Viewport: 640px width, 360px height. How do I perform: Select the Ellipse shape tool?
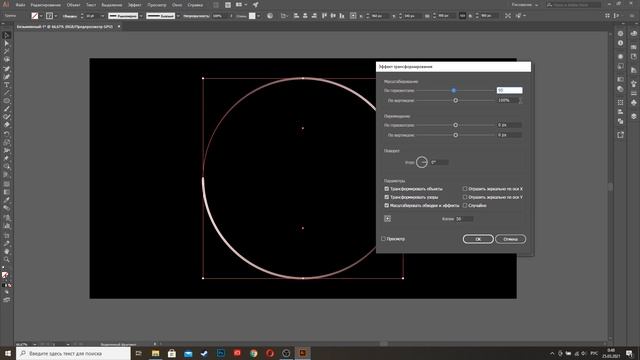(x=7, y=100)
